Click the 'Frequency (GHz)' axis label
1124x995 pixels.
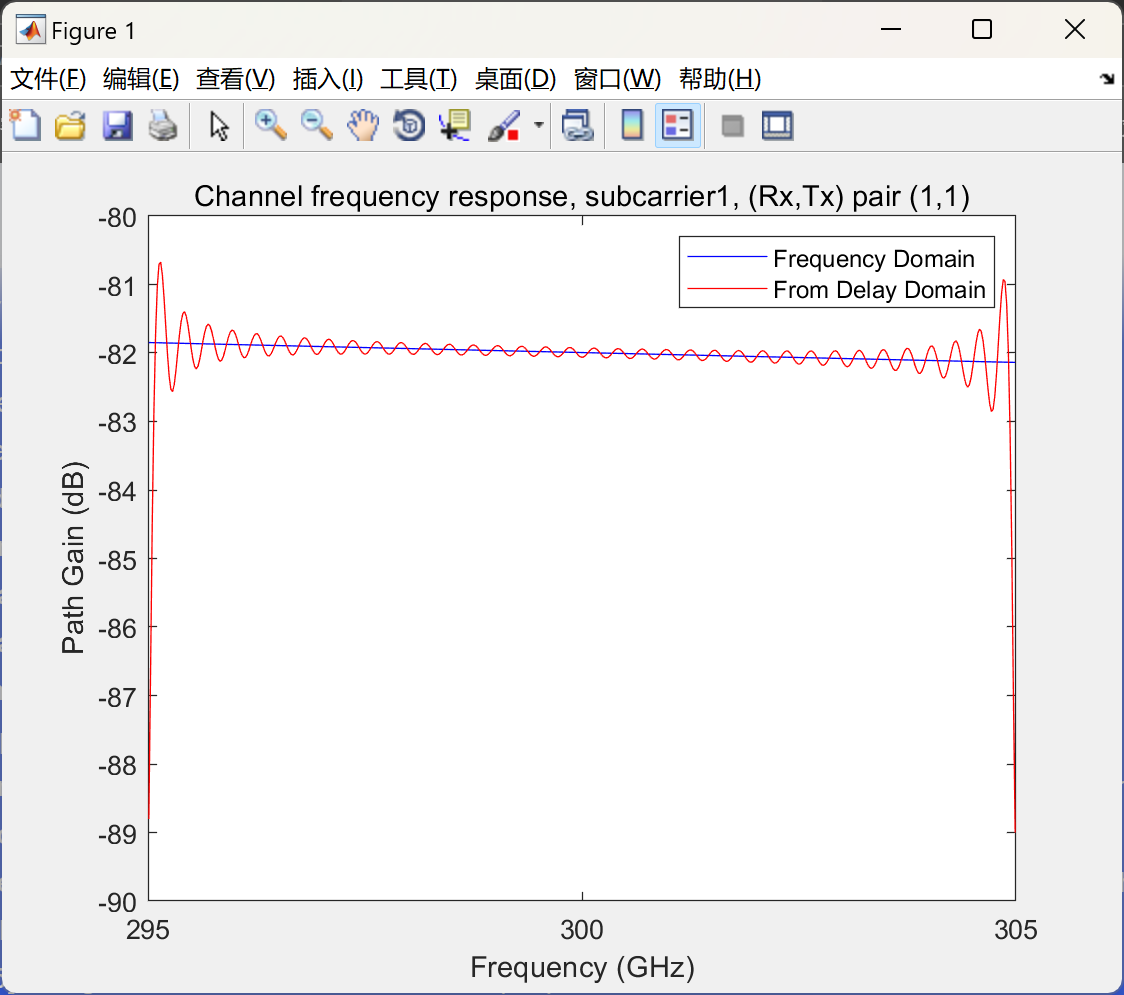tap(582, 967)
